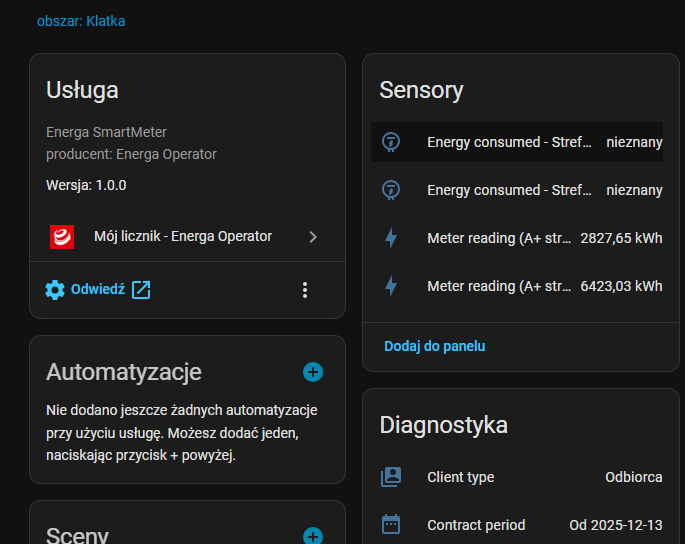The image size is (685, 544).
Task: Select Meter reading 2827,65 kWh row
Action: click(520, 238)
